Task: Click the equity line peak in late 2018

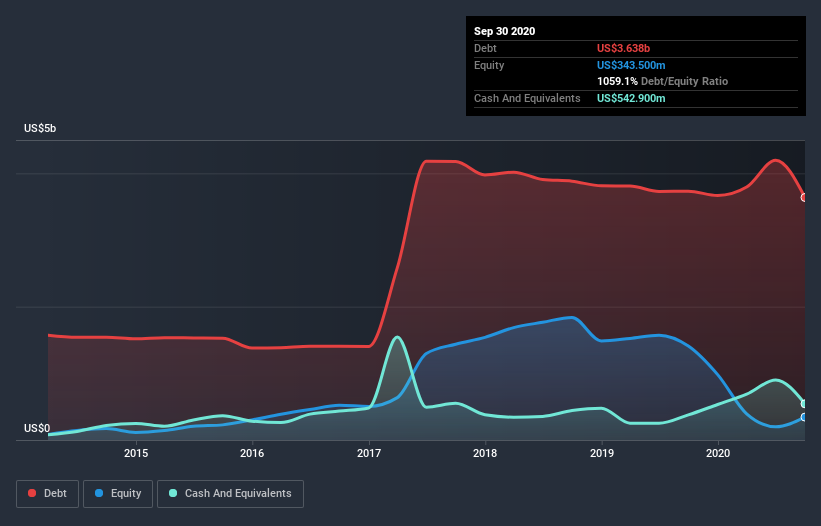Action: tap(572, 317)
